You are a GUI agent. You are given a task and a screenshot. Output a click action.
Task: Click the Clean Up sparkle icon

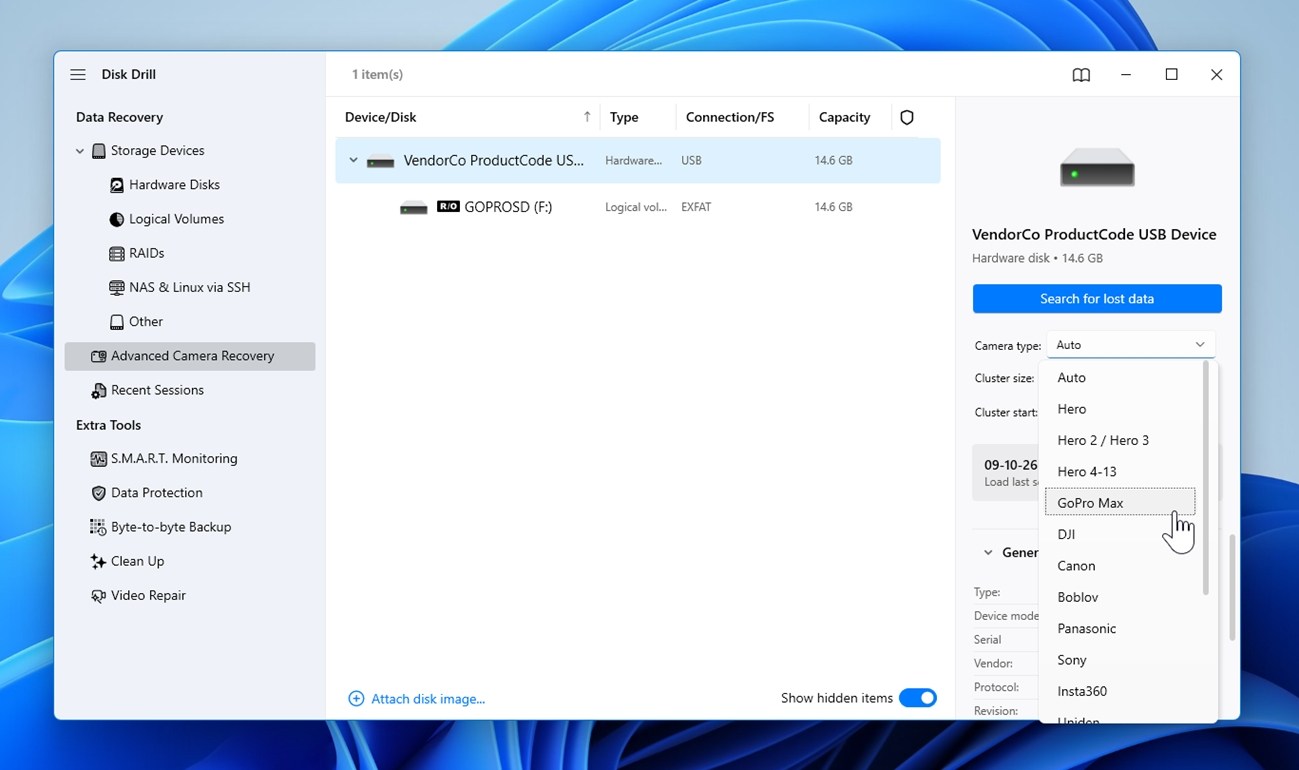click(x=99, y=561)
